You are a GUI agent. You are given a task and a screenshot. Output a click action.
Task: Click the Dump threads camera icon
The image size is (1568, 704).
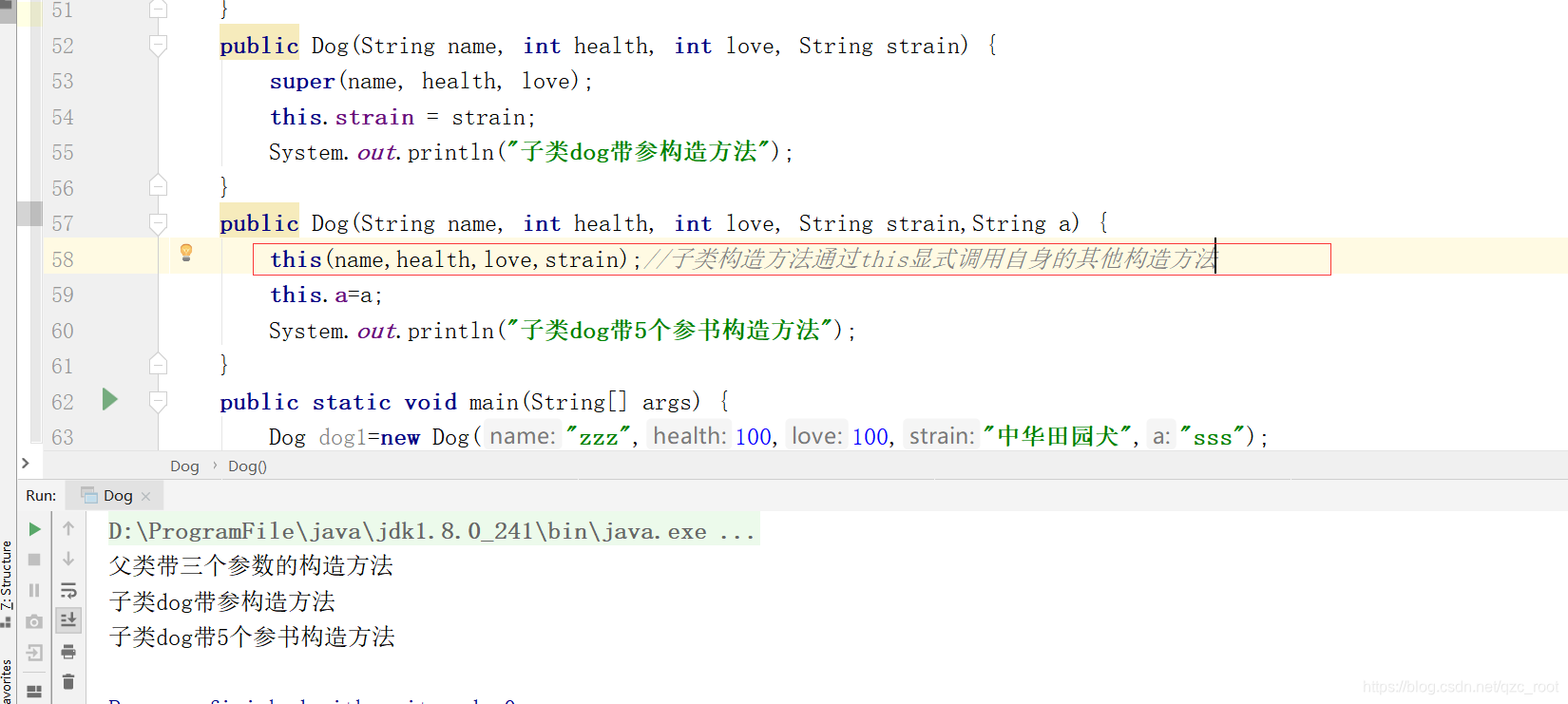tap(34, 621)
